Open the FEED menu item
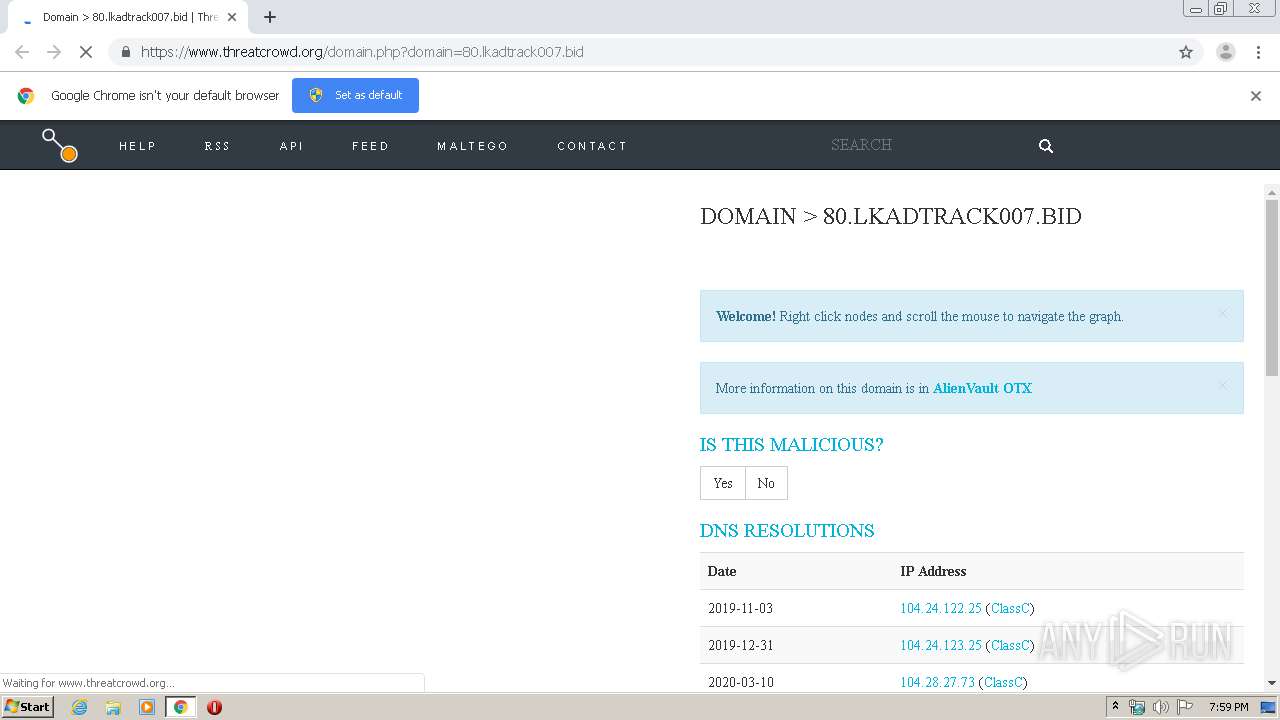This screenshot has width=1280, height=720. [371, 146]
